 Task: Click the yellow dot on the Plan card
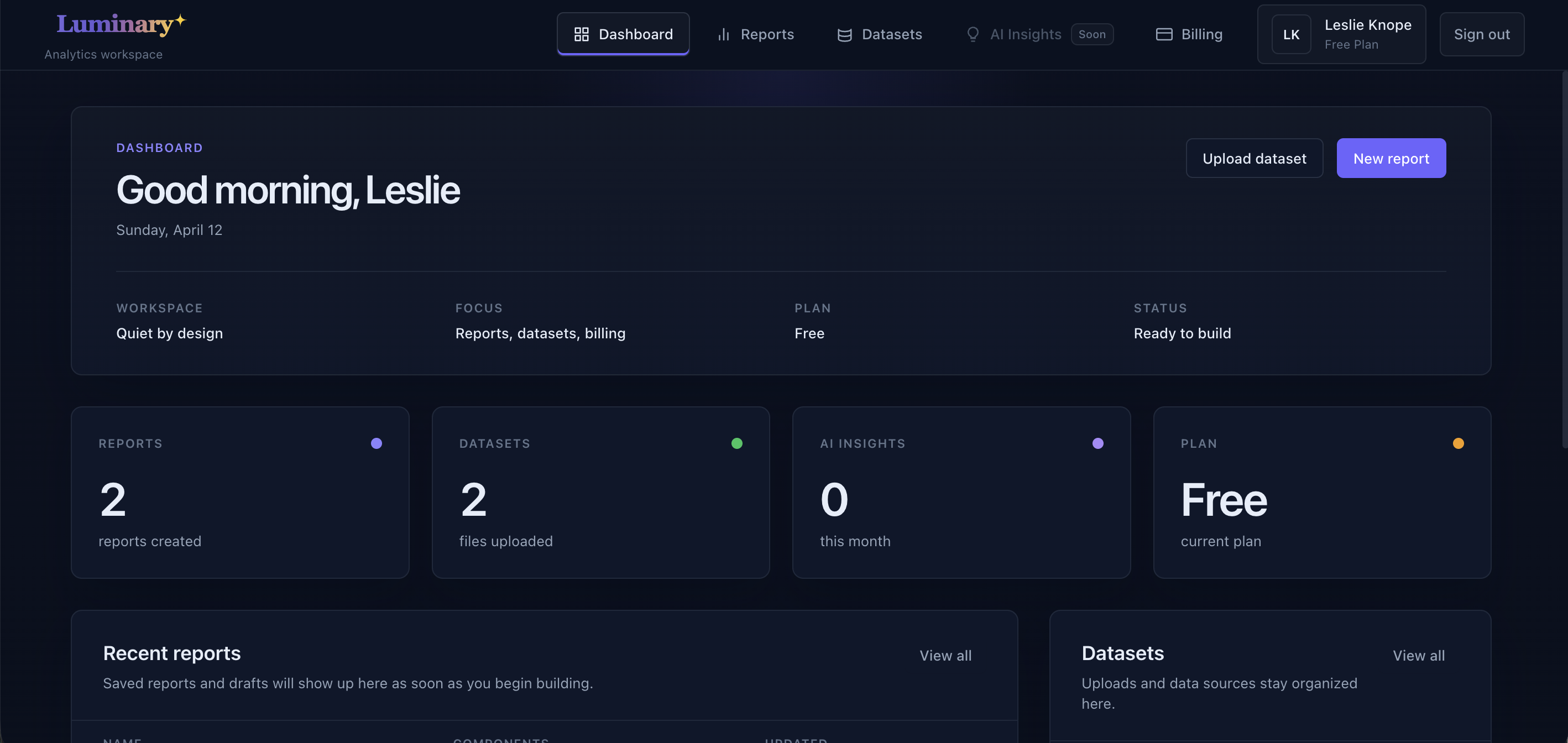(1458, 443)
